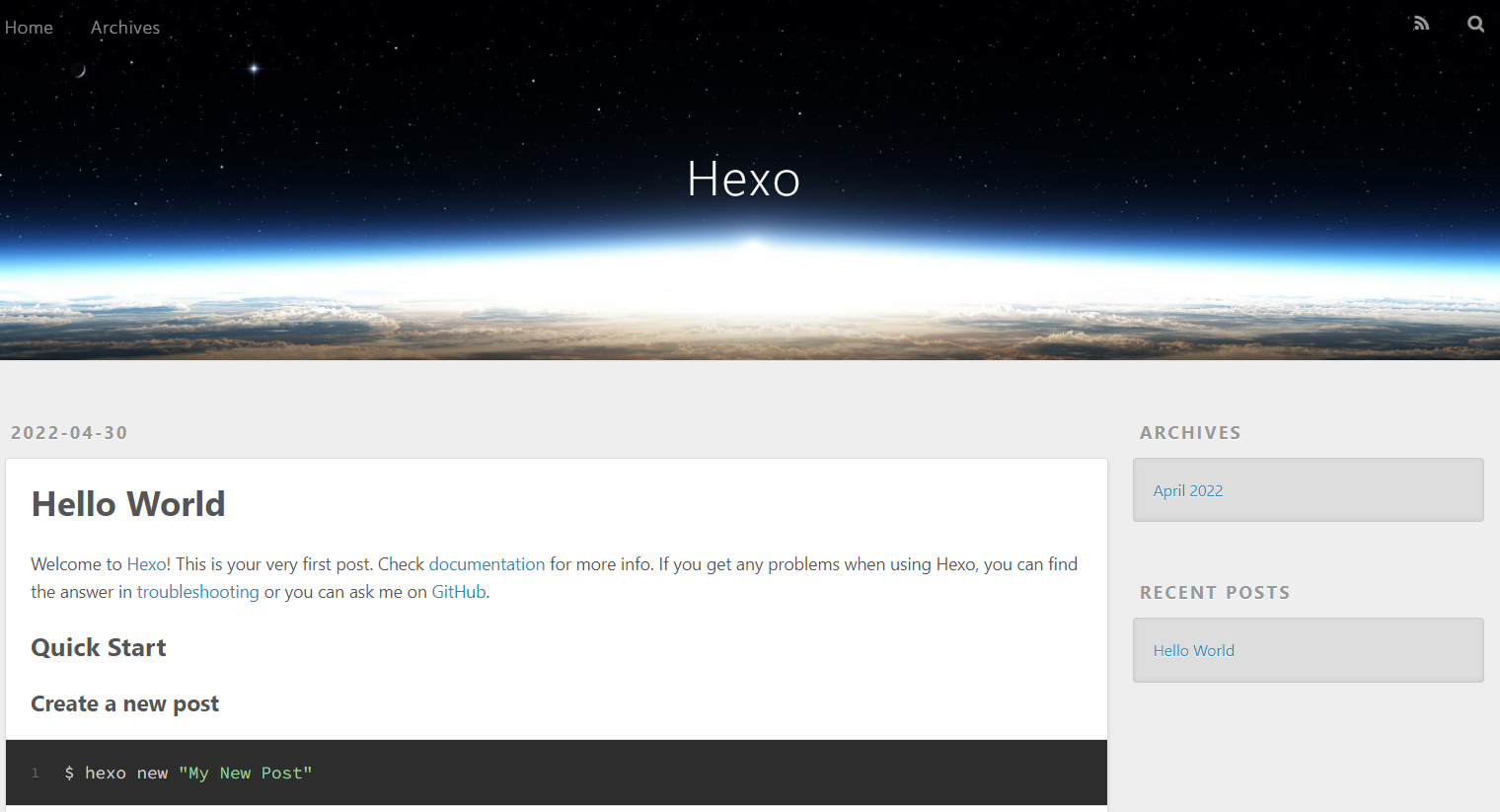Open the RSS feed icon
The height and width of the screenshot is (812, 1500).
pos(1421,24)
